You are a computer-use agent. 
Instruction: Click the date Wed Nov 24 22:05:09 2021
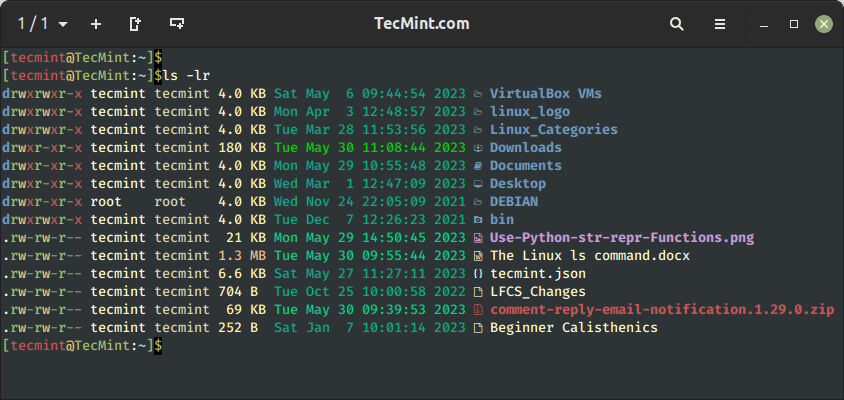370,202
